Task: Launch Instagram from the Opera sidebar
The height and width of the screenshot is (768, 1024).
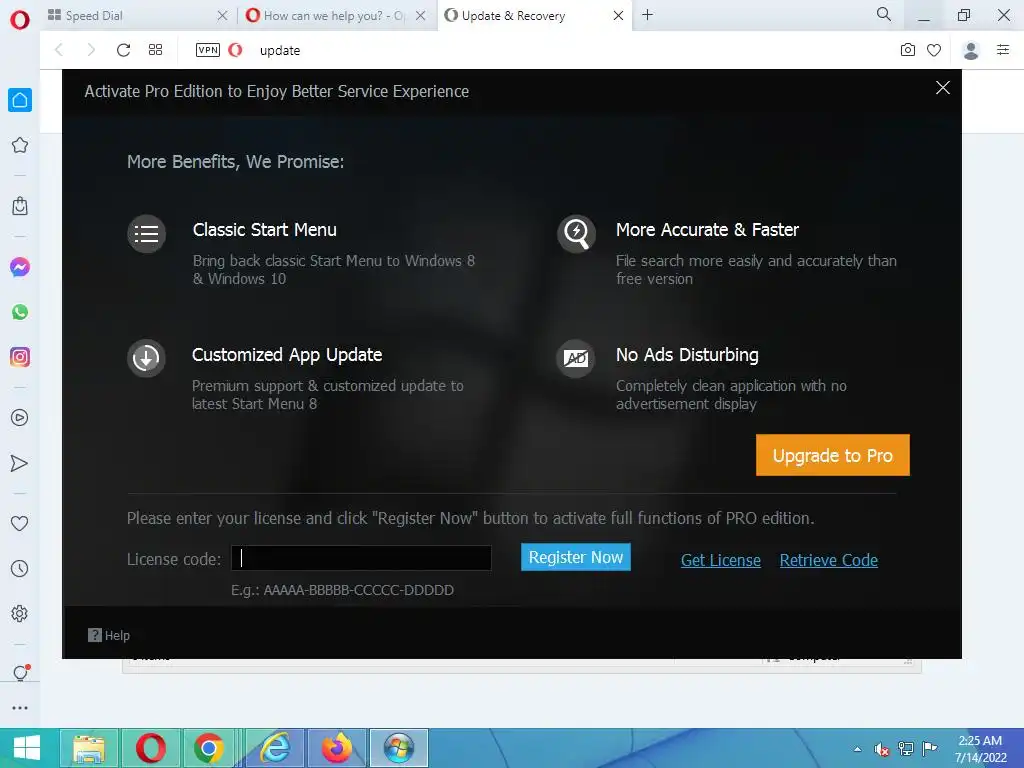Action: click(20, 357)
